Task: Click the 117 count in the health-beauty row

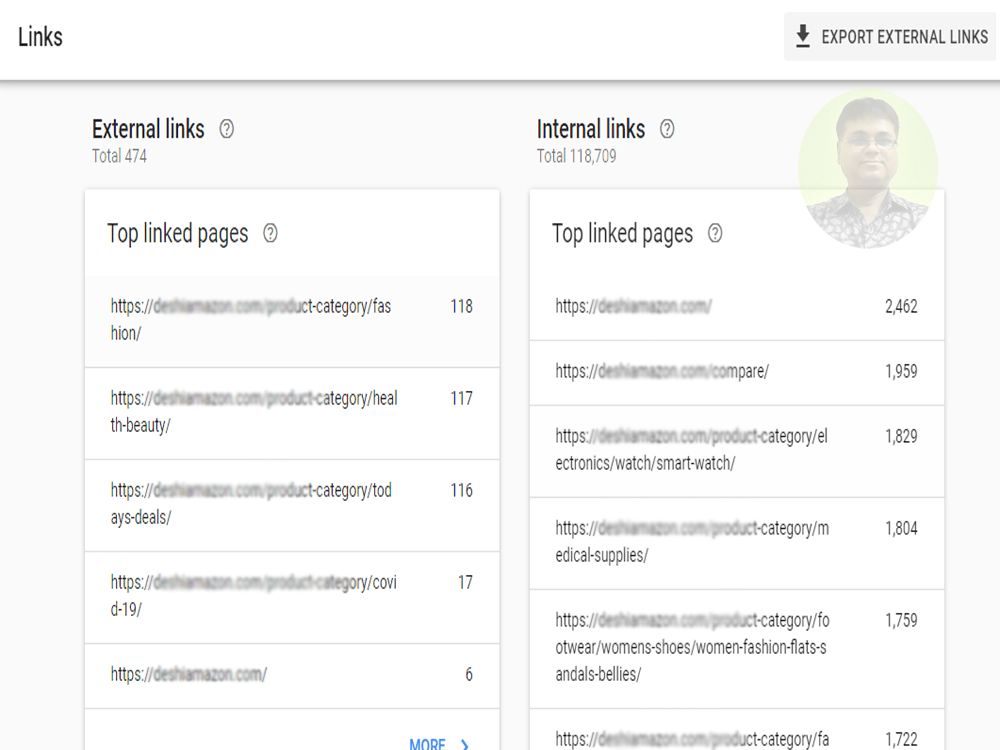Action: click(462, 399)
